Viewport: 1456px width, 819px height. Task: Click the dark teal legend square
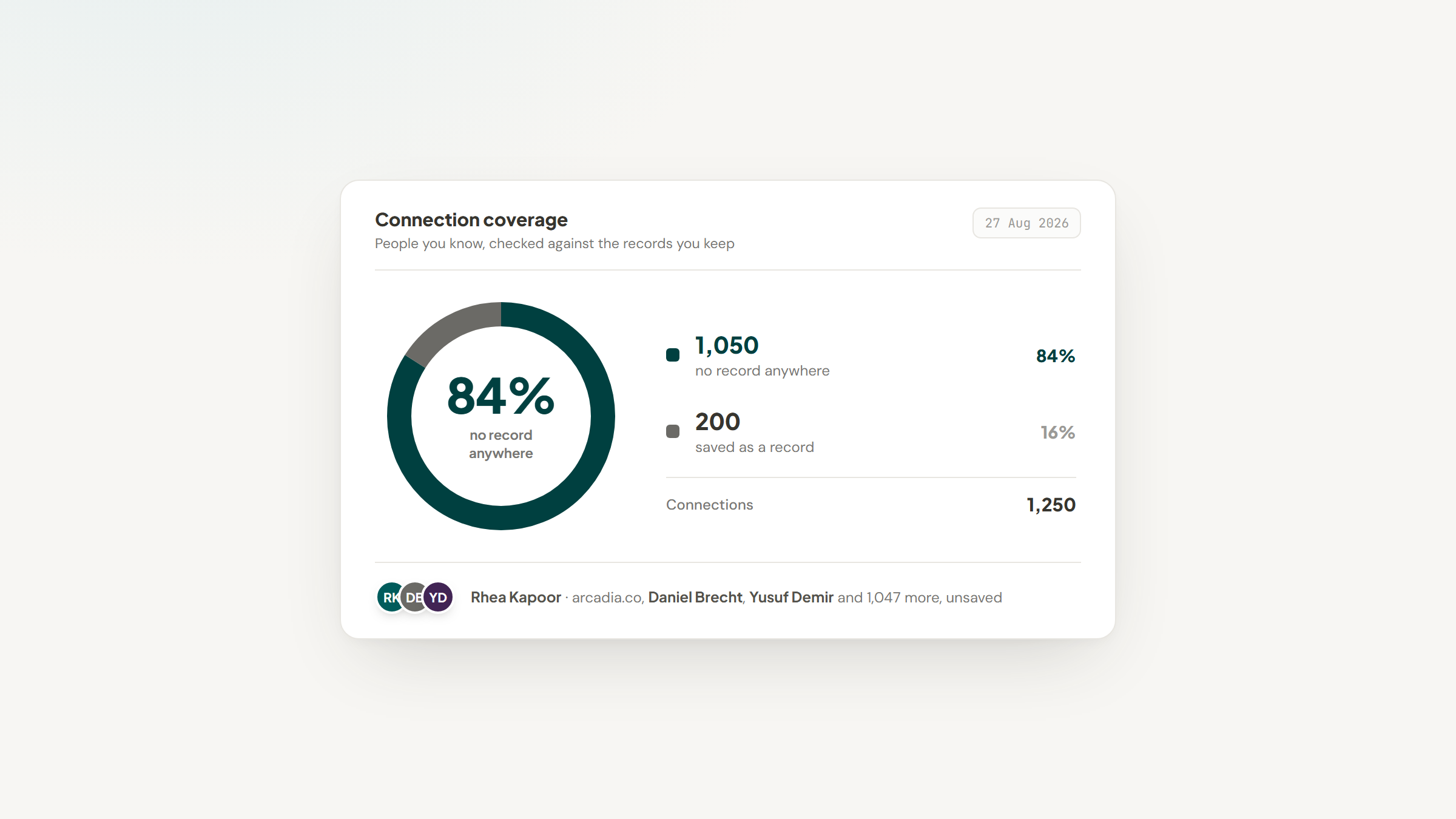tap(673, 355)
